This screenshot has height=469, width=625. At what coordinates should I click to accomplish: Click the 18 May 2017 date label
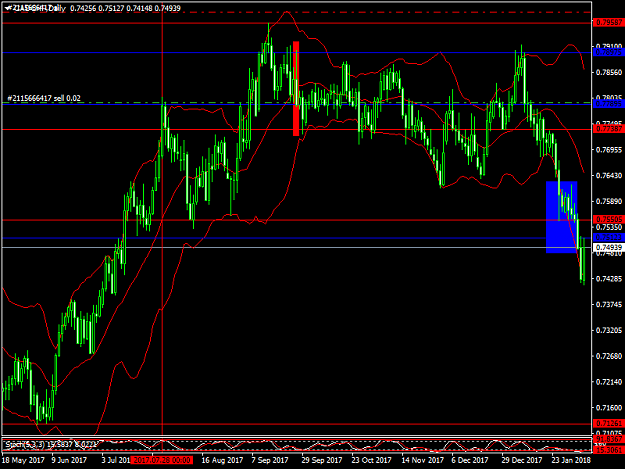click(x=23, y=460)
